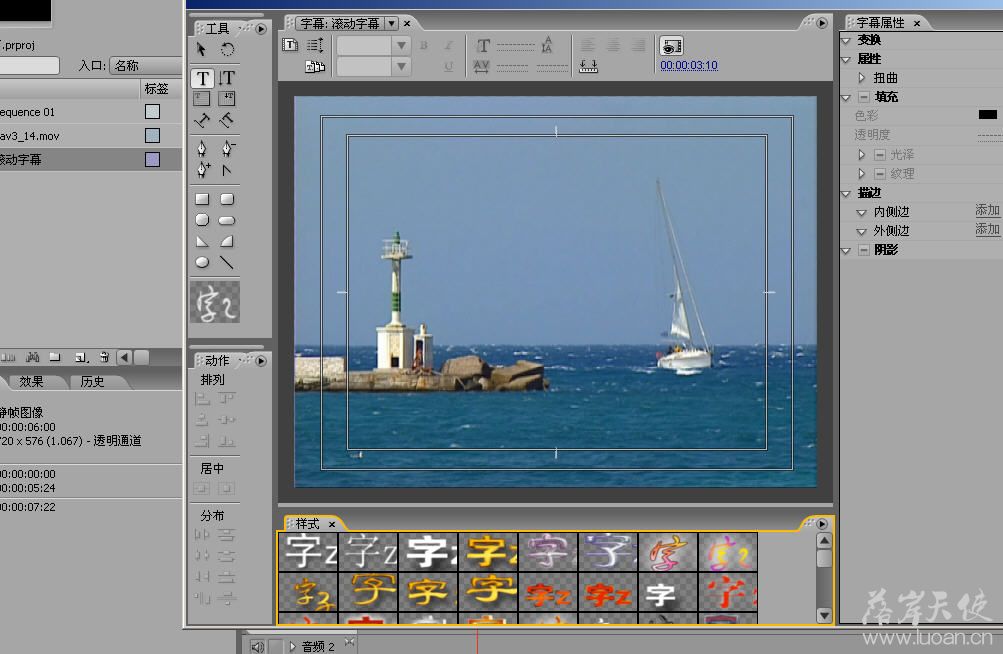Toggle the 光泽 sheen minus box
This screenshot has height=654, width=1003.
(880, 154)
